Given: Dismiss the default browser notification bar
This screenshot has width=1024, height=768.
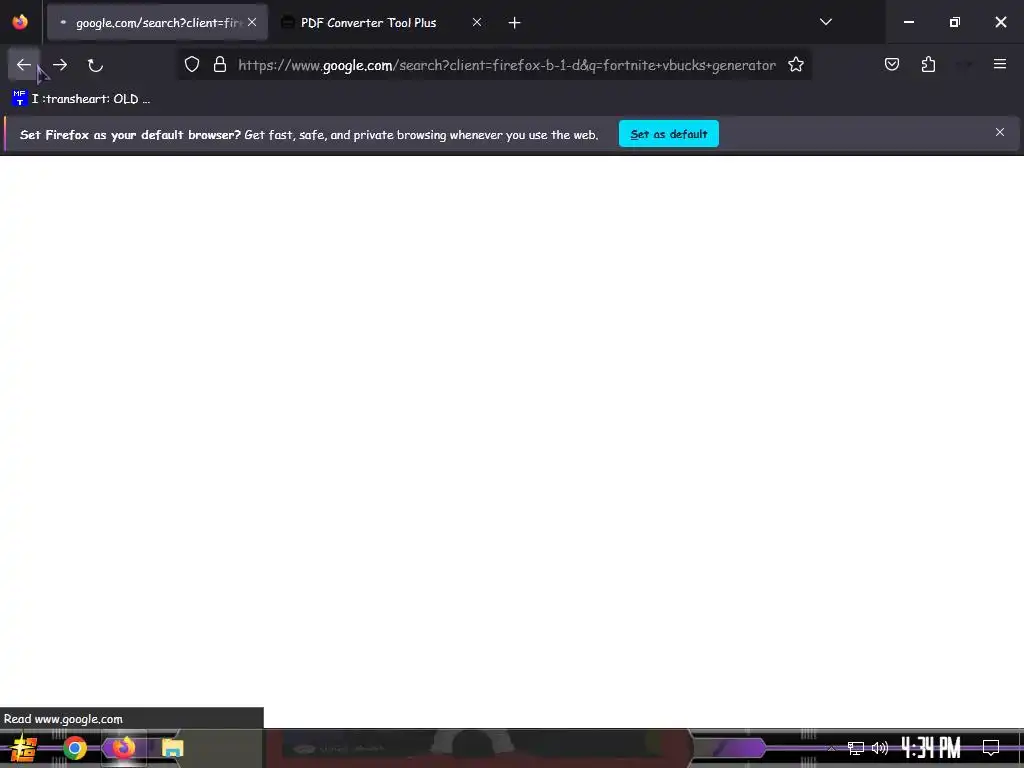Looking at the screenshot, I should coord(999,133).
